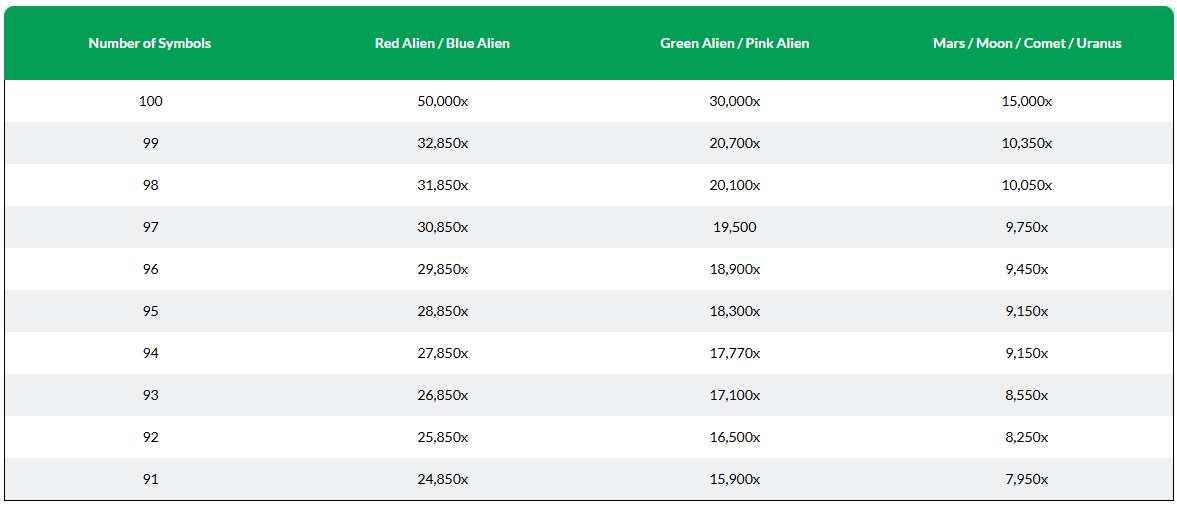
Task: Select the 28,850x payout value
Action: [x=442, y=311]
